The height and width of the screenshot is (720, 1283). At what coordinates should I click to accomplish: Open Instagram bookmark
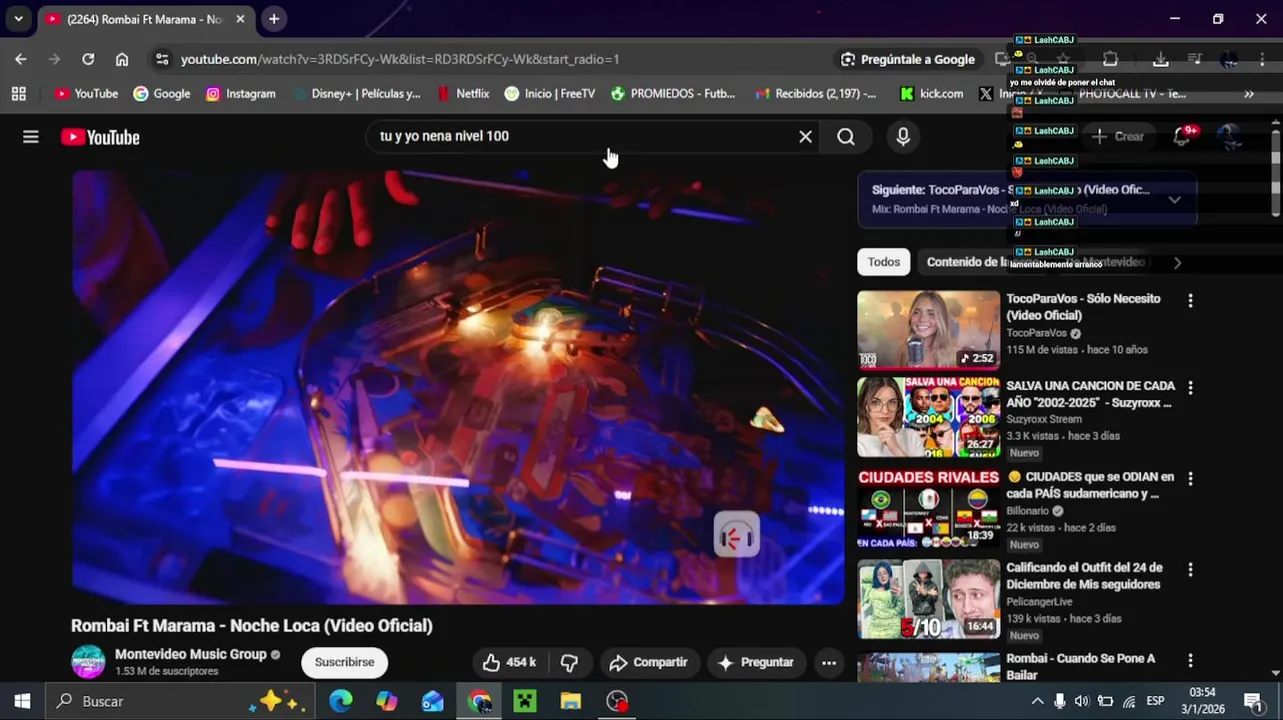point(240,93)
